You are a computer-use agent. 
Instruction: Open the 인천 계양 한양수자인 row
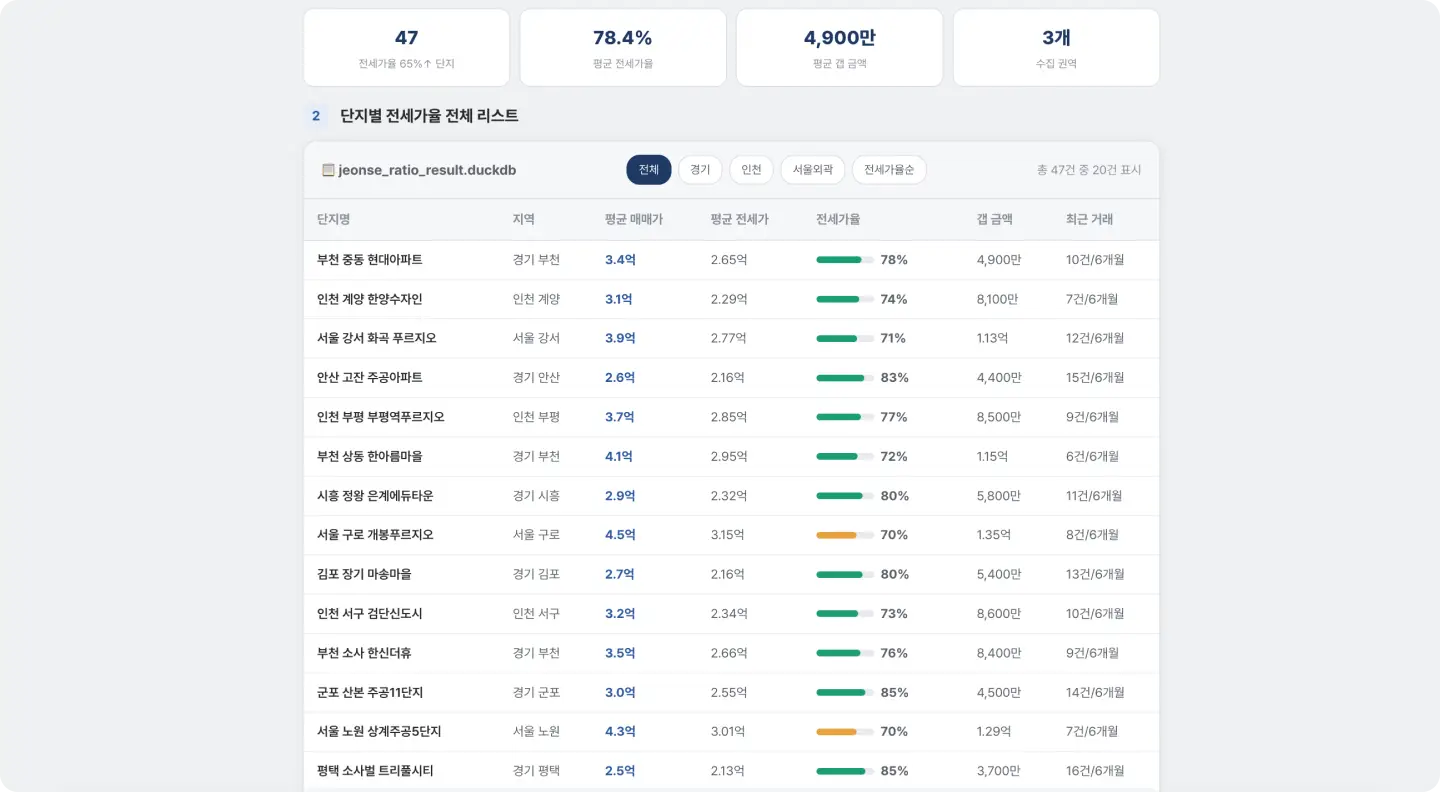[x=731, y=299]
